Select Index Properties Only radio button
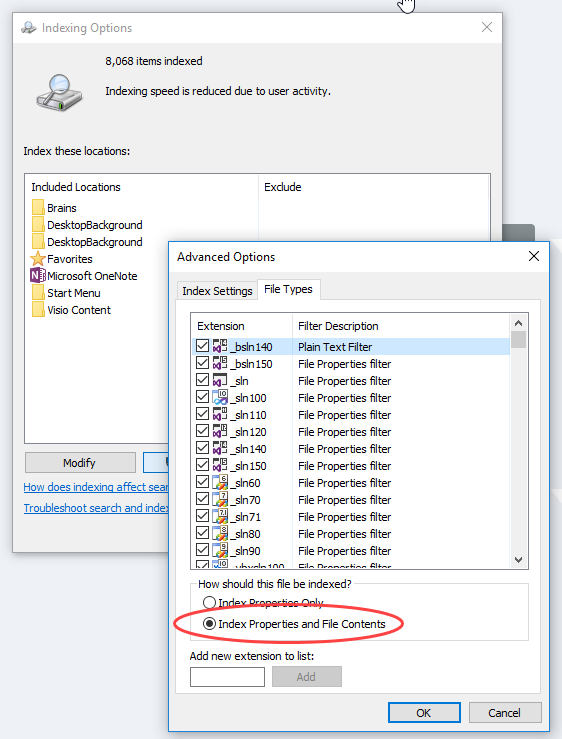 (209, 602)
